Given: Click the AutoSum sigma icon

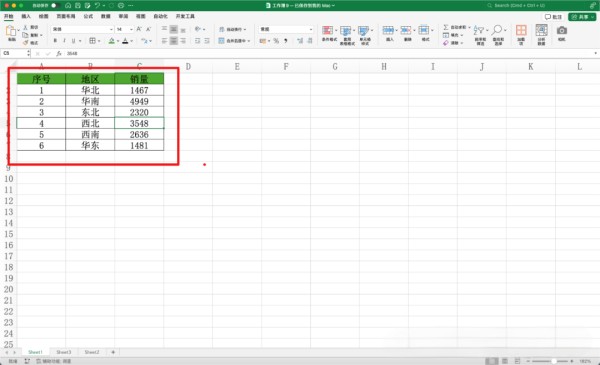Looking at the screenshot, I should point(446,27).
